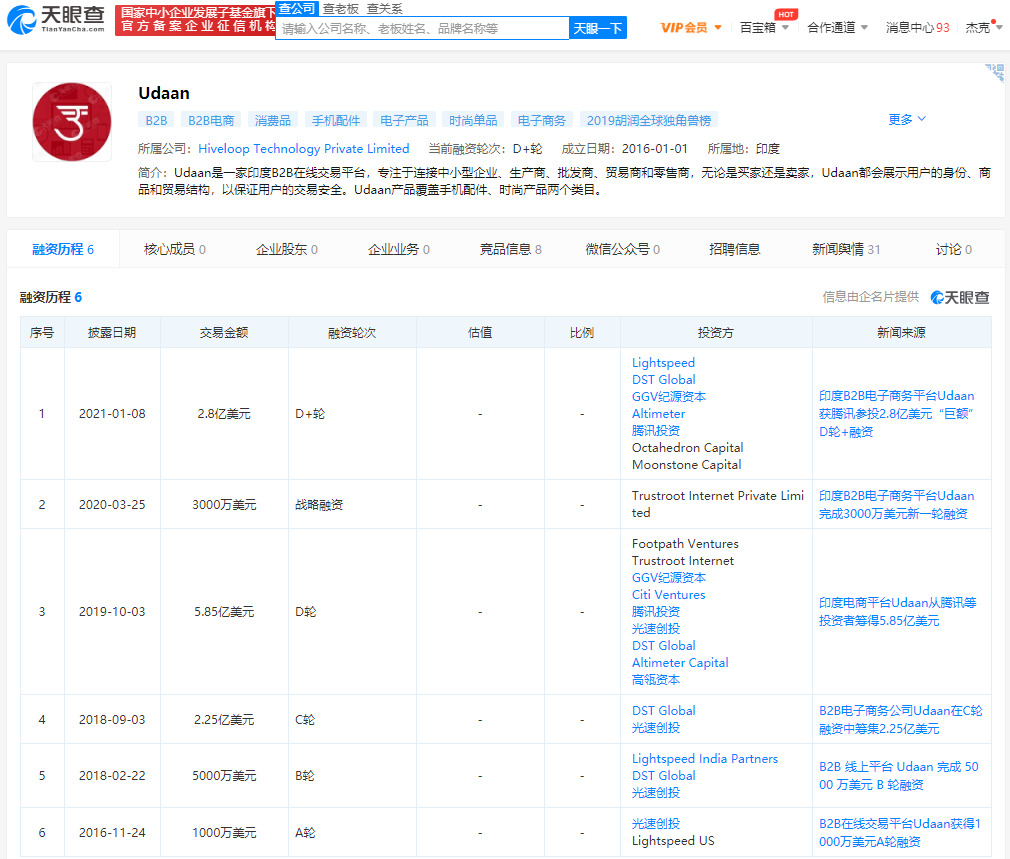Click the 电子产品 tag
The width and height of the screenshot is (1010, 859).
(x=404, y=120)
